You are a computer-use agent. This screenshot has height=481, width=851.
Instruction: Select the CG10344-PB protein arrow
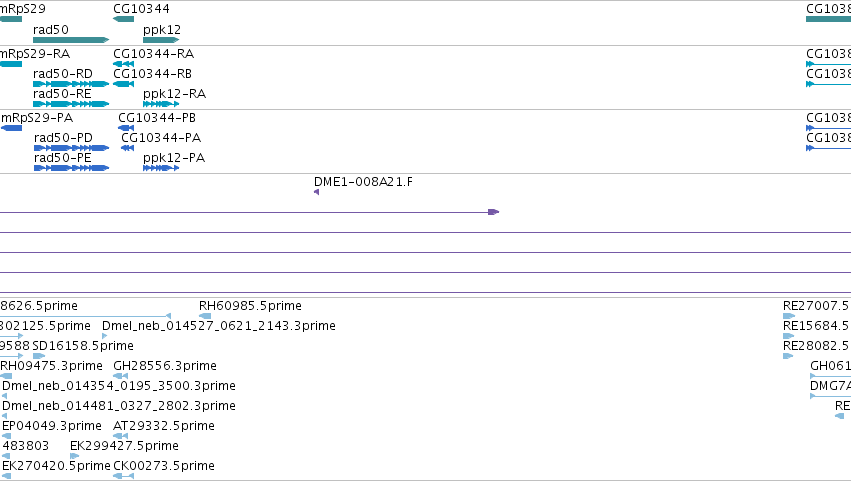(126, 128)
